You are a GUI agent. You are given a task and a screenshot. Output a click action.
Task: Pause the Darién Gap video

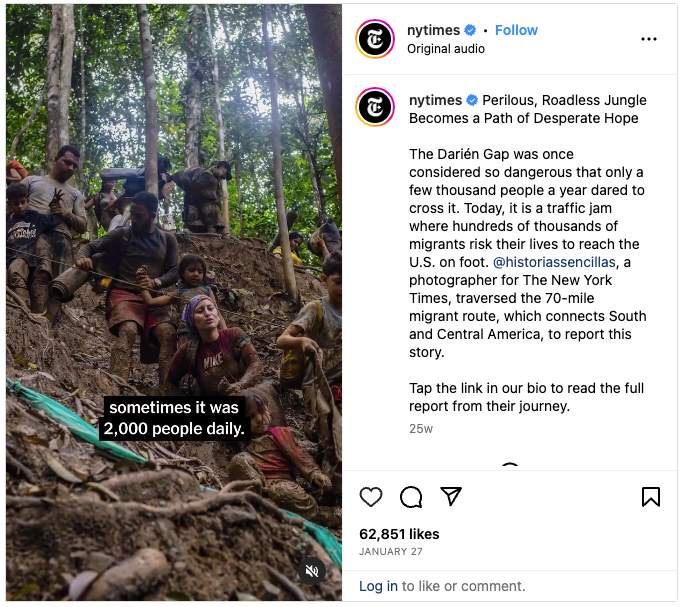(x=174, y=300)
